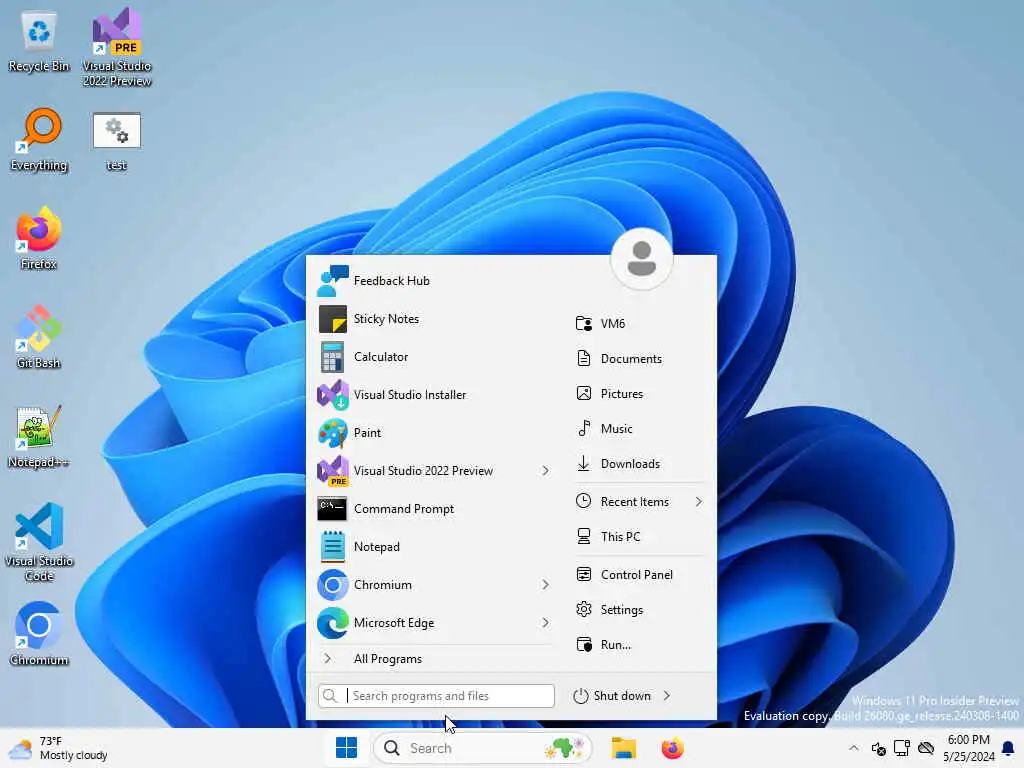The width and height of the screenshot is (1024, 768).
Task: Show All Programs list
Action: coord(434,659)
